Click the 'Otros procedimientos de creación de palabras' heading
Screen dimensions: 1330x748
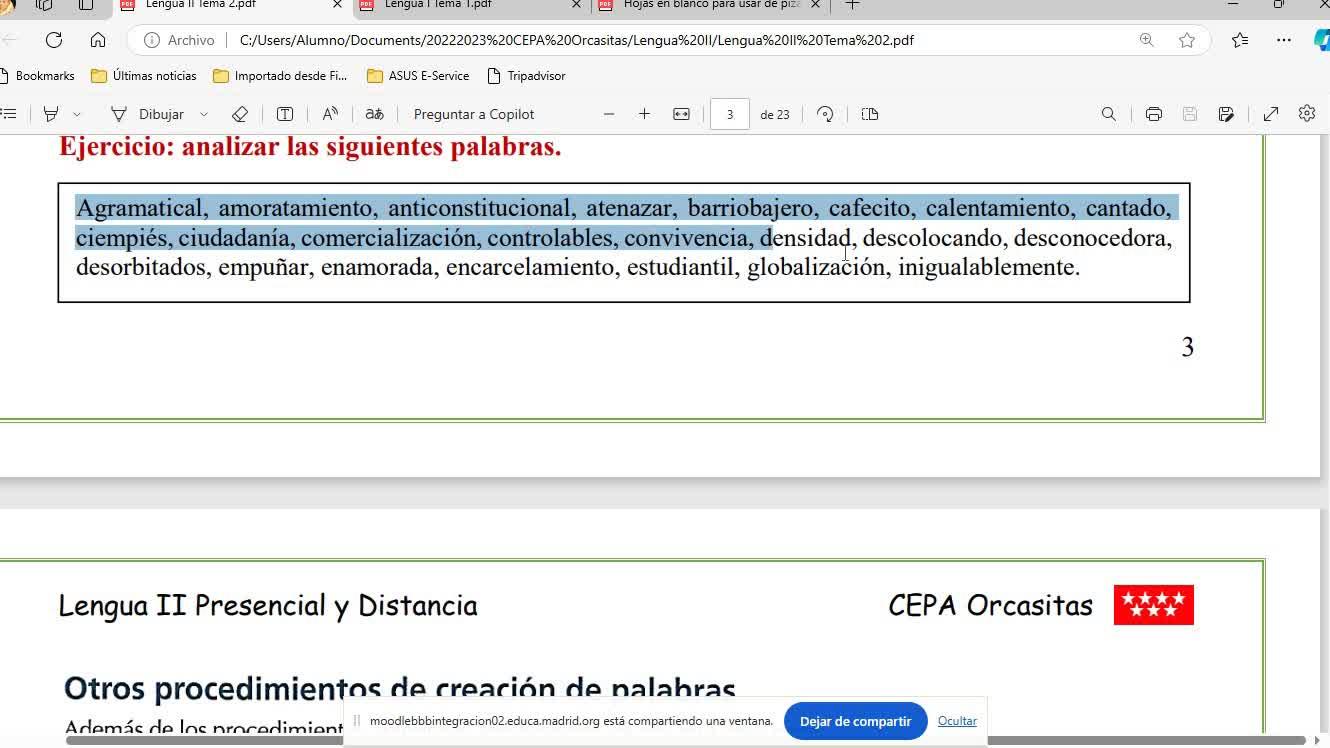[x=400, y=688]
